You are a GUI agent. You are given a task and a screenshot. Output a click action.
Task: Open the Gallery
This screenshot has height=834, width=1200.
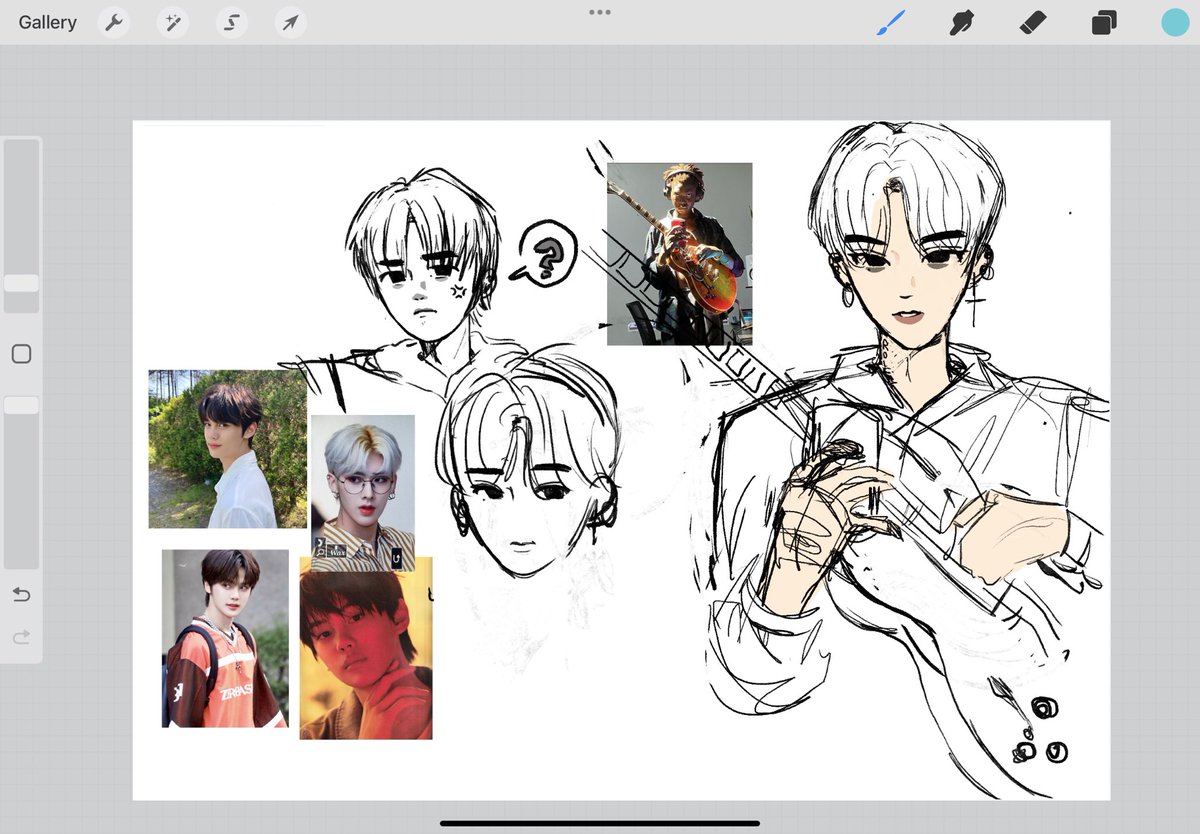click(x=47, y=22)
